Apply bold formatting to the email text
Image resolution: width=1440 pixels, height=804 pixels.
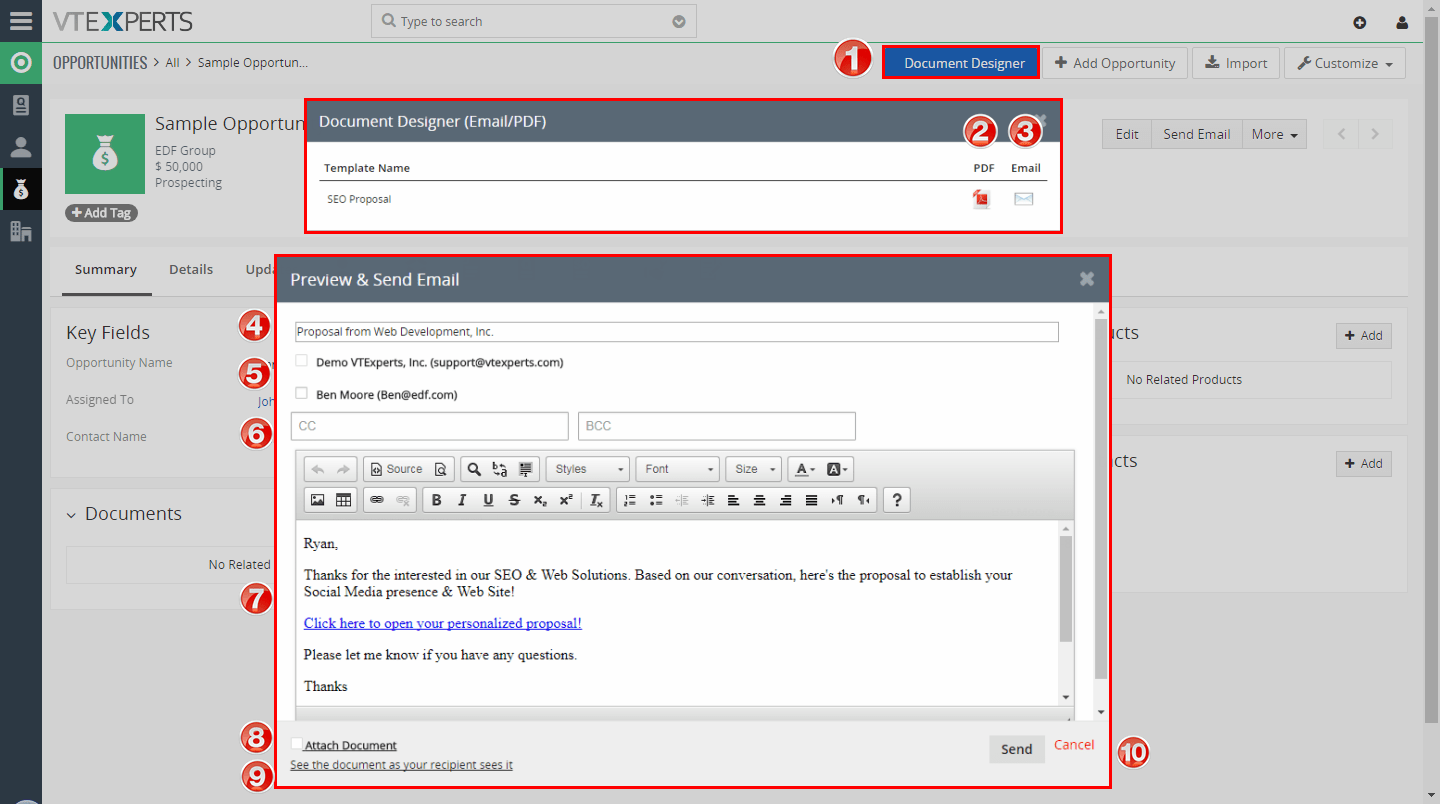(436, 499)
